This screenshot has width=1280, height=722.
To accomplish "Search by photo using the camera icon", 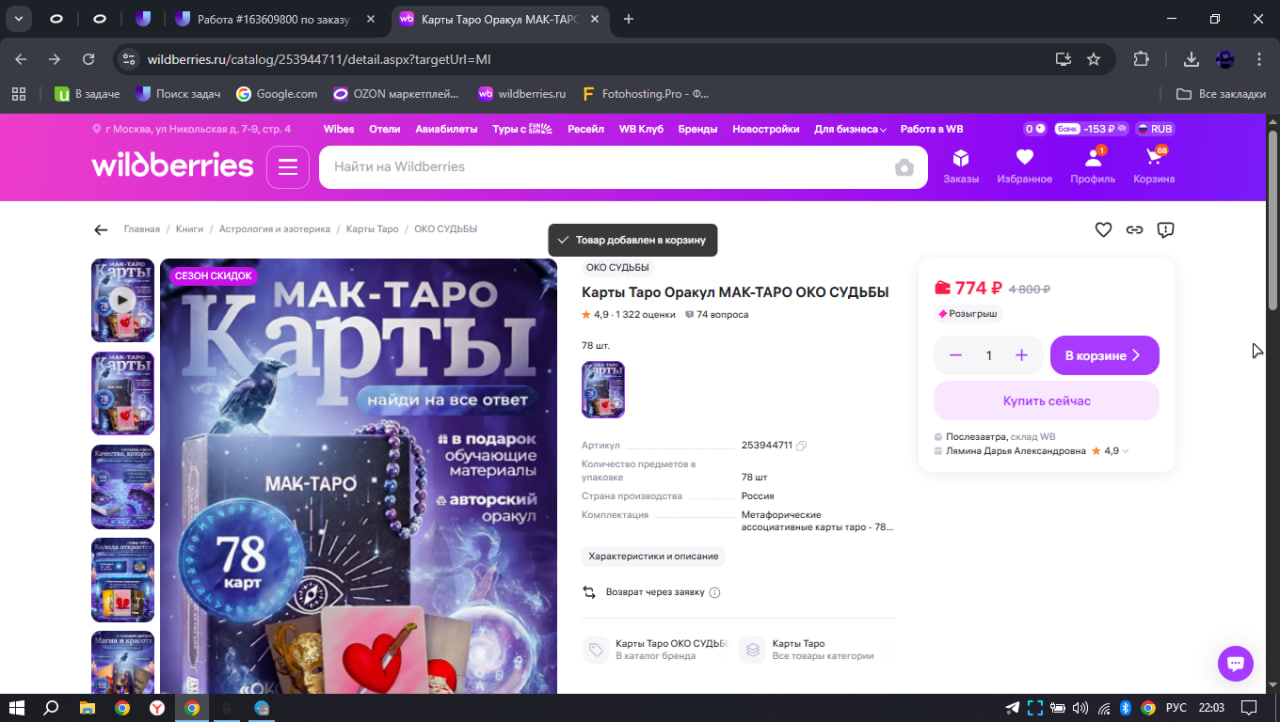I will [904, 167].
